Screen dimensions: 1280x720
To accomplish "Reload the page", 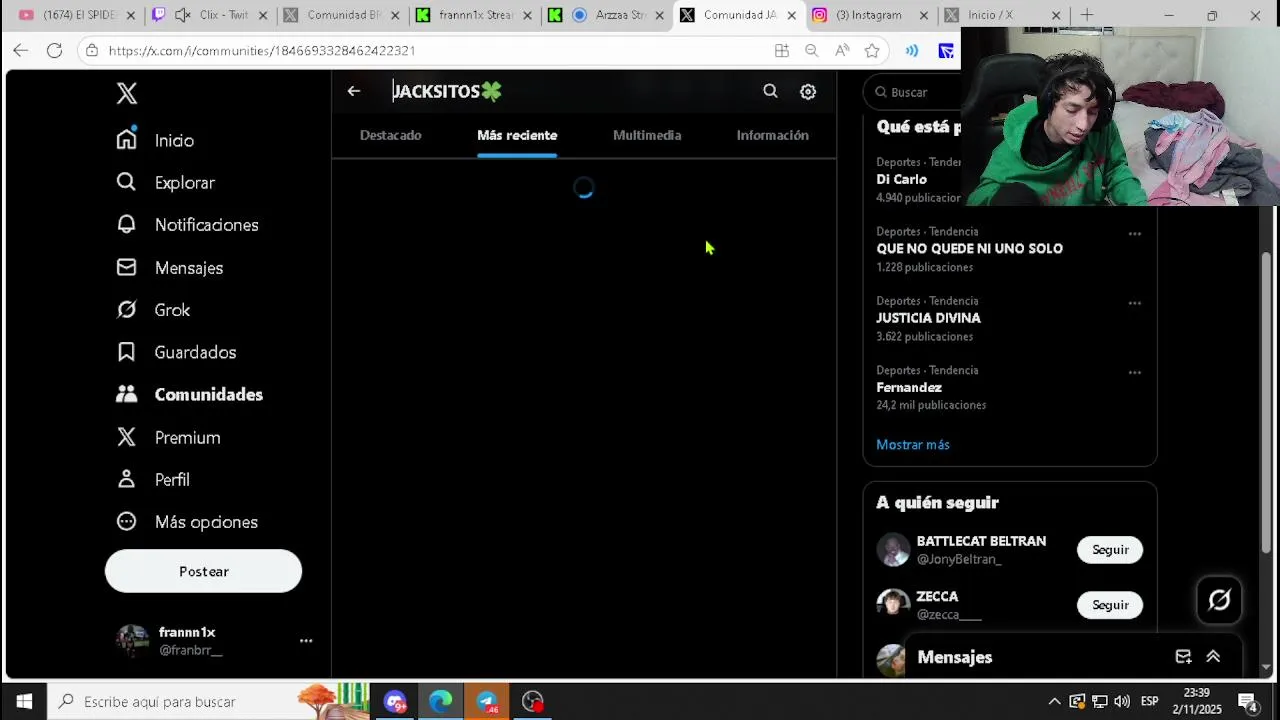I will click(x=55, y=50).
